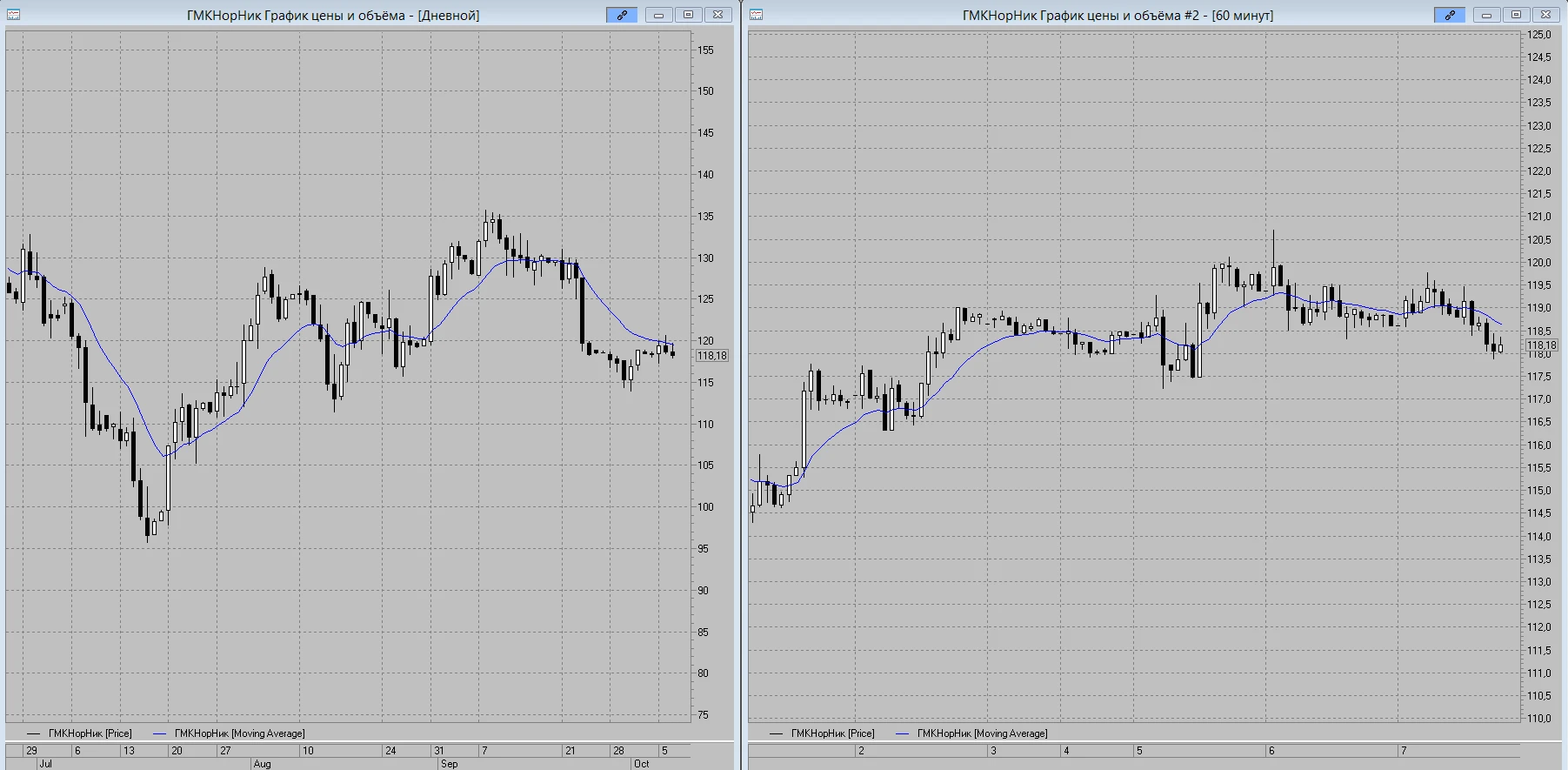
Task: Click the Oct month label on the Дневной time axis
Action: (x=642, y=764)
